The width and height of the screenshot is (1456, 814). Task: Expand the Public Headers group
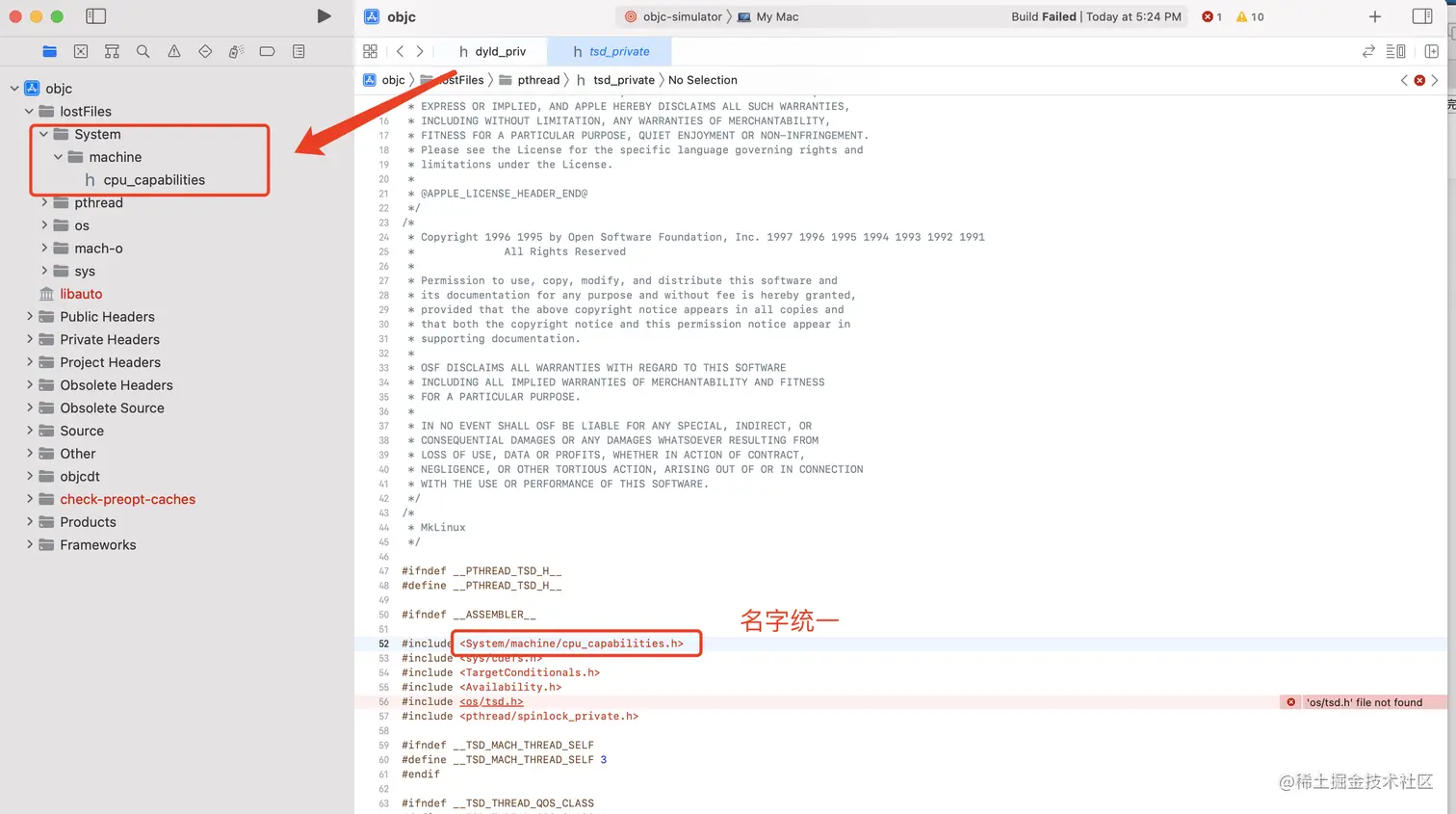[x=29, y=316]
